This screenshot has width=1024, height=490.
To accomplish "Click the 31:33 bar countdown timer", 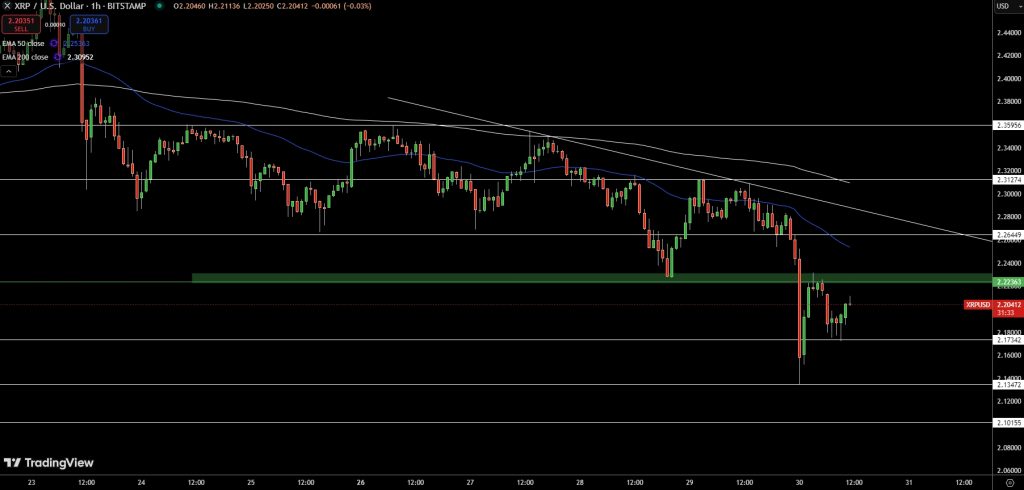I will point(1006,313).
